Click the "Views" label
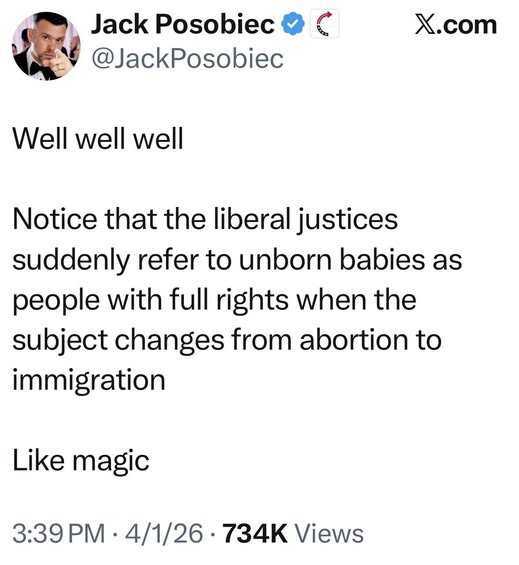 tap(329, 534)
